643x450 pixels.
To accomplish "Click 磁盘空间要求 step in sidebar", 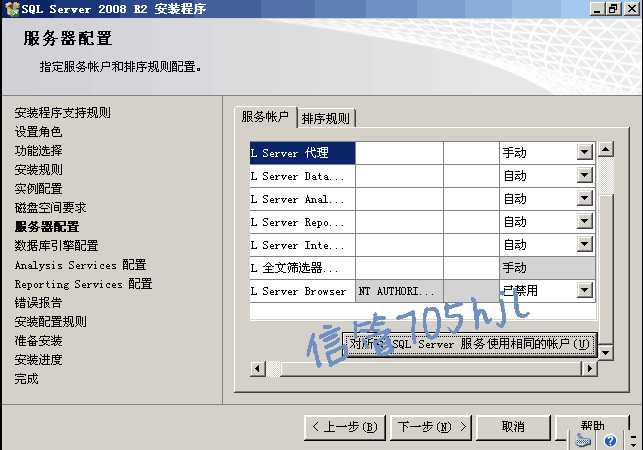I will click(50, 208).
